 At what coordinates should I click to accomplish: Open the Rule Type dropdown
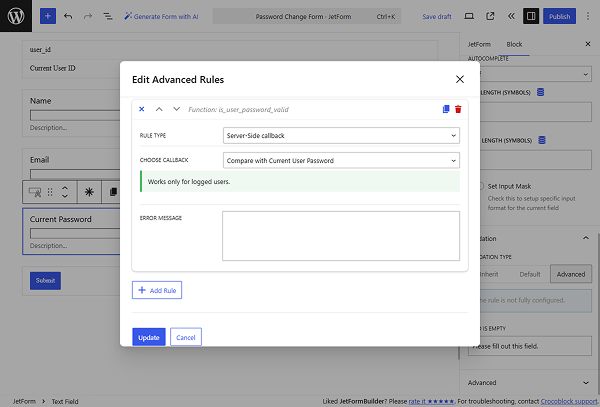coord(341,135)
